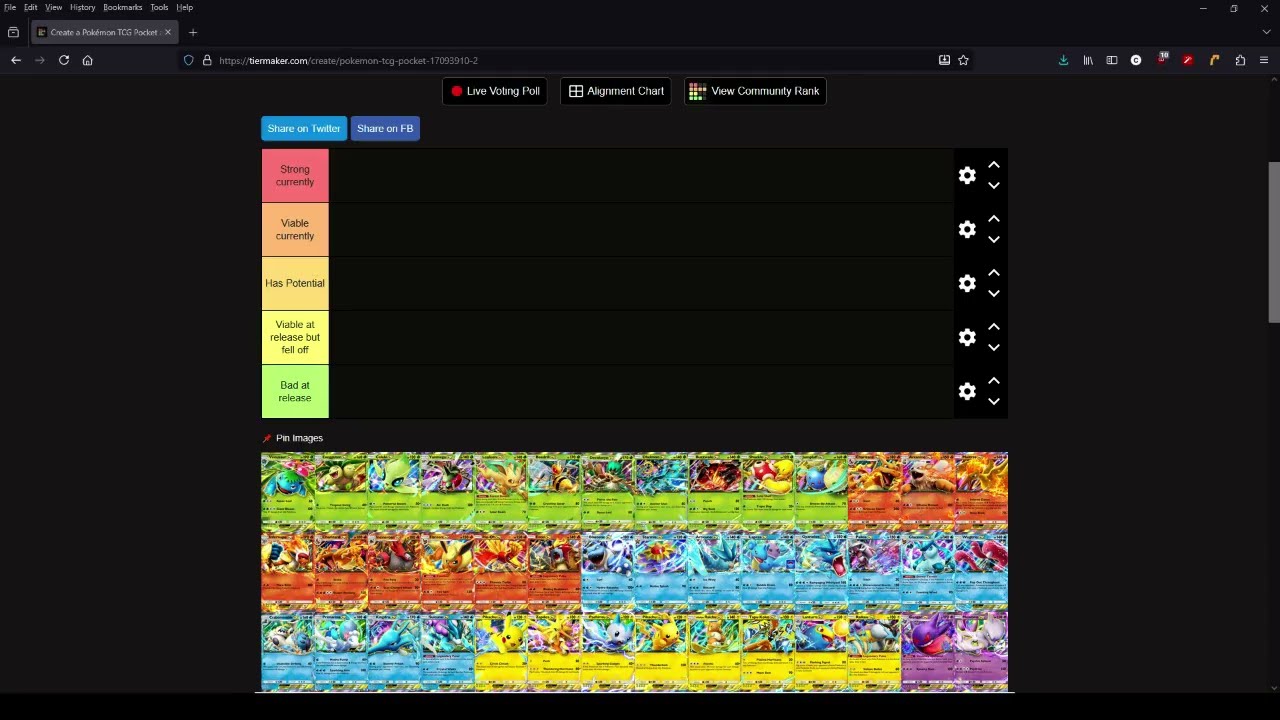Viewport: 1280px width, 720px height.
Task: Select the Viable currently orange label
Action: click(x=295, y=230)
